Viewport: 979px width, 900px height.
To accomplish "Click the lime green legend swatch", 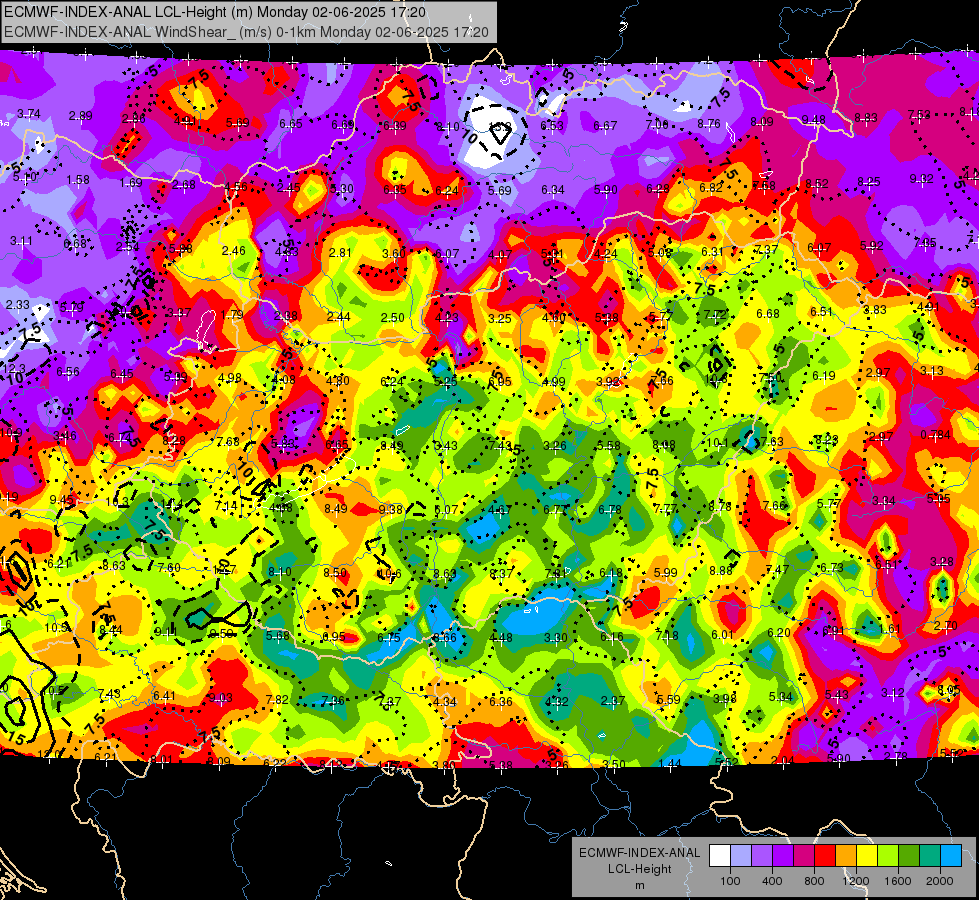I will click(x=888, y=856).
